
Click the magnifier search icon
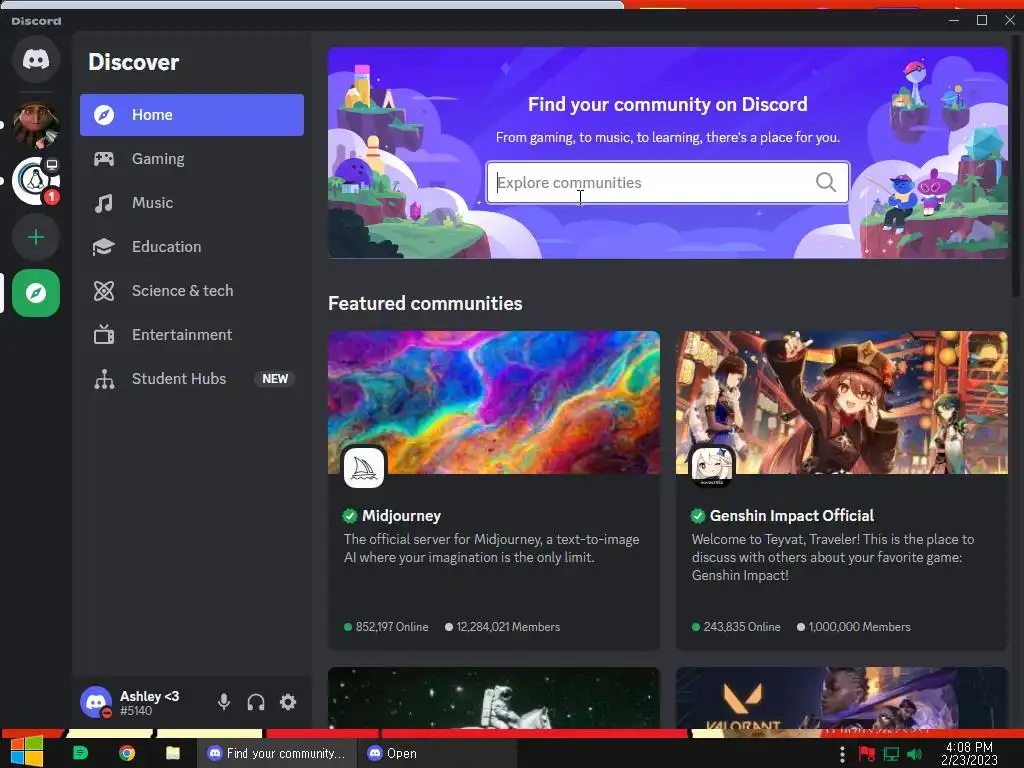click(x=826, y=182)
